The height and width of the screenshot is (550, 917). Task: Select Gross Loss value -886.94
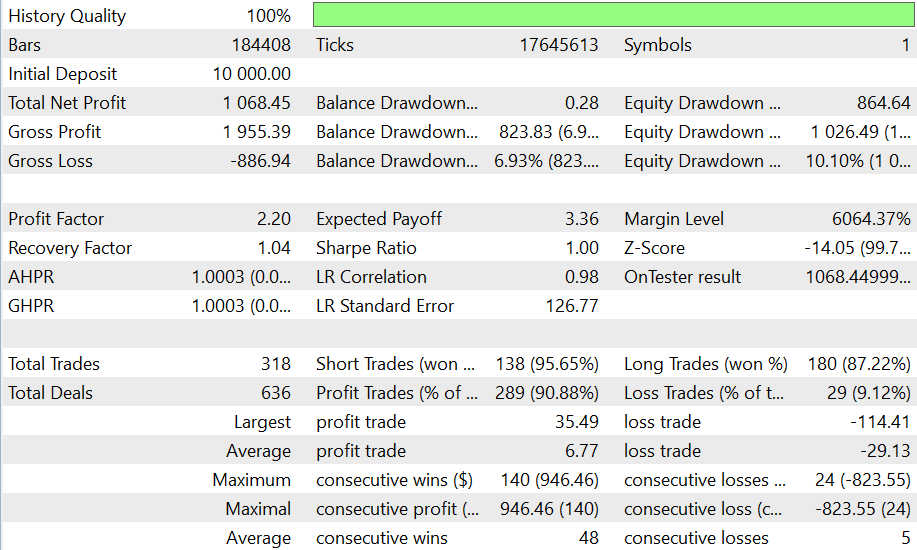(260, 161)
